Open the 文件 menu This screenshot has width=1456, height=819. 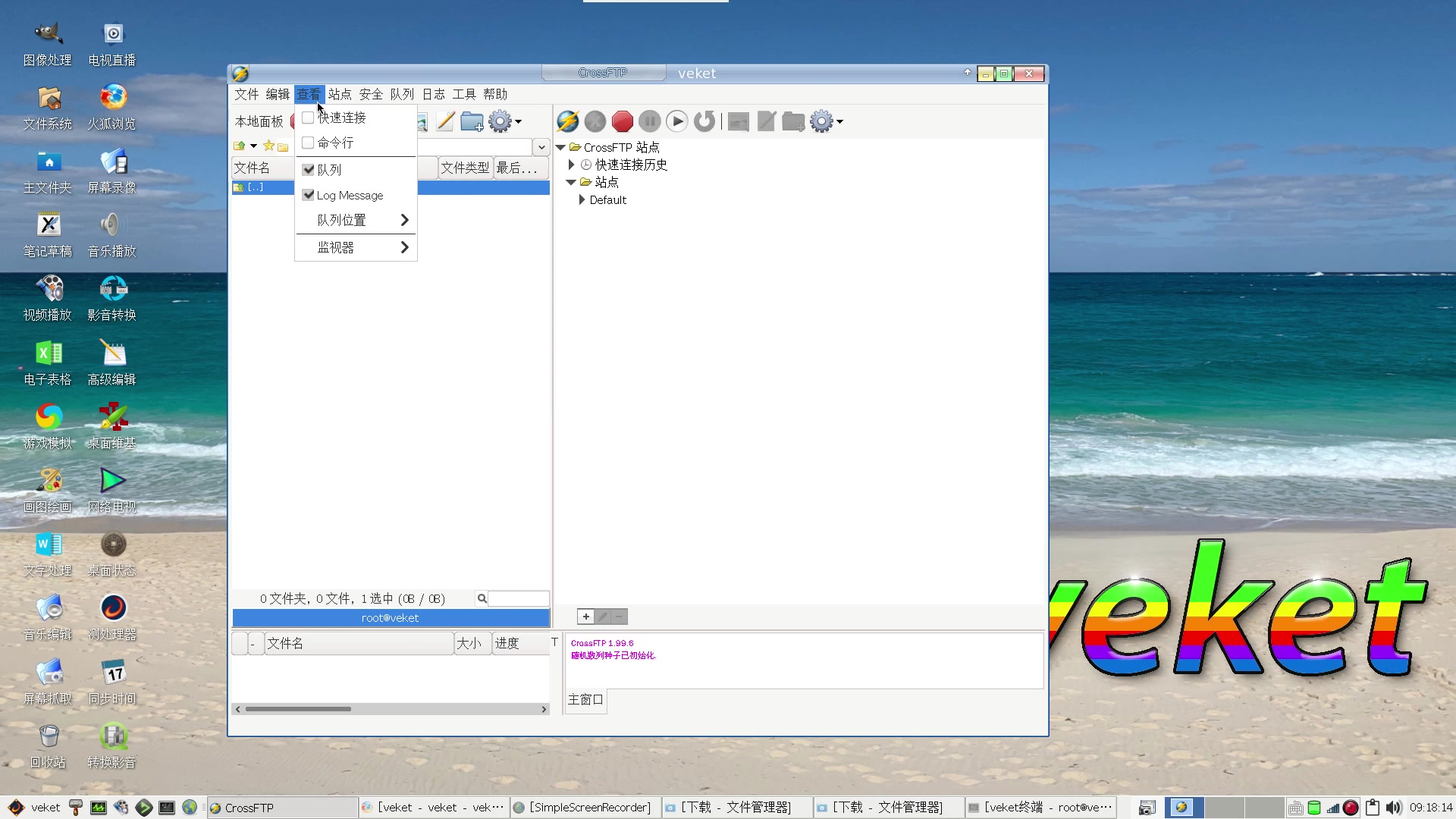[x=246, y=94]
